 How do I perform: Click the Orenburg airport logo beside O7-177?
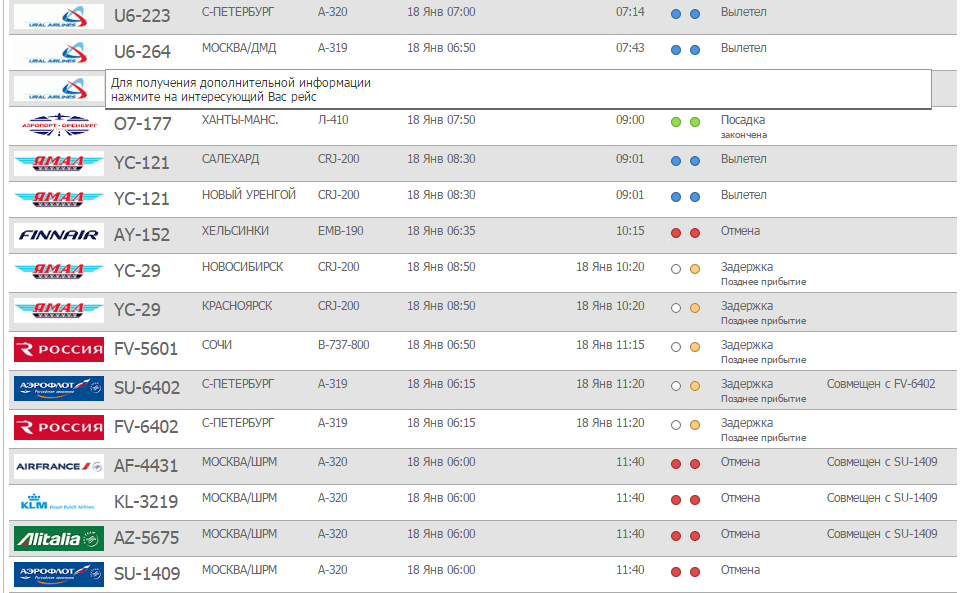pos(58,125)
